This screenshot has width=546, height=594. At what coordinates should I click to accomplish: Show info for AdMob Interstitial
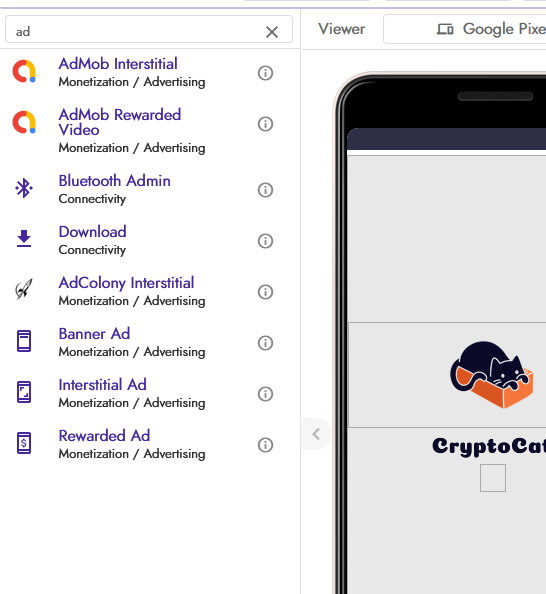pyautogui.click(x=265, y=73)
